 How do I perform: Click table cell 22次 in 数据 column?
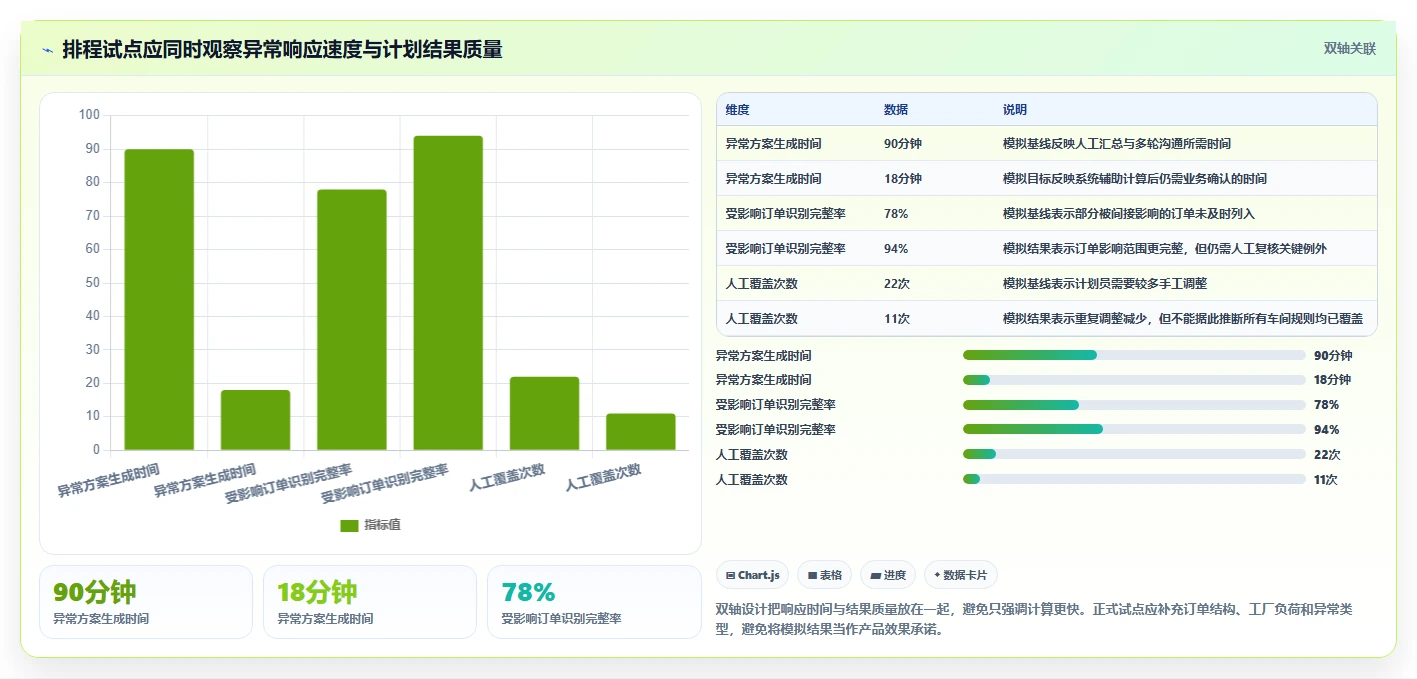(x=897, y=284)
